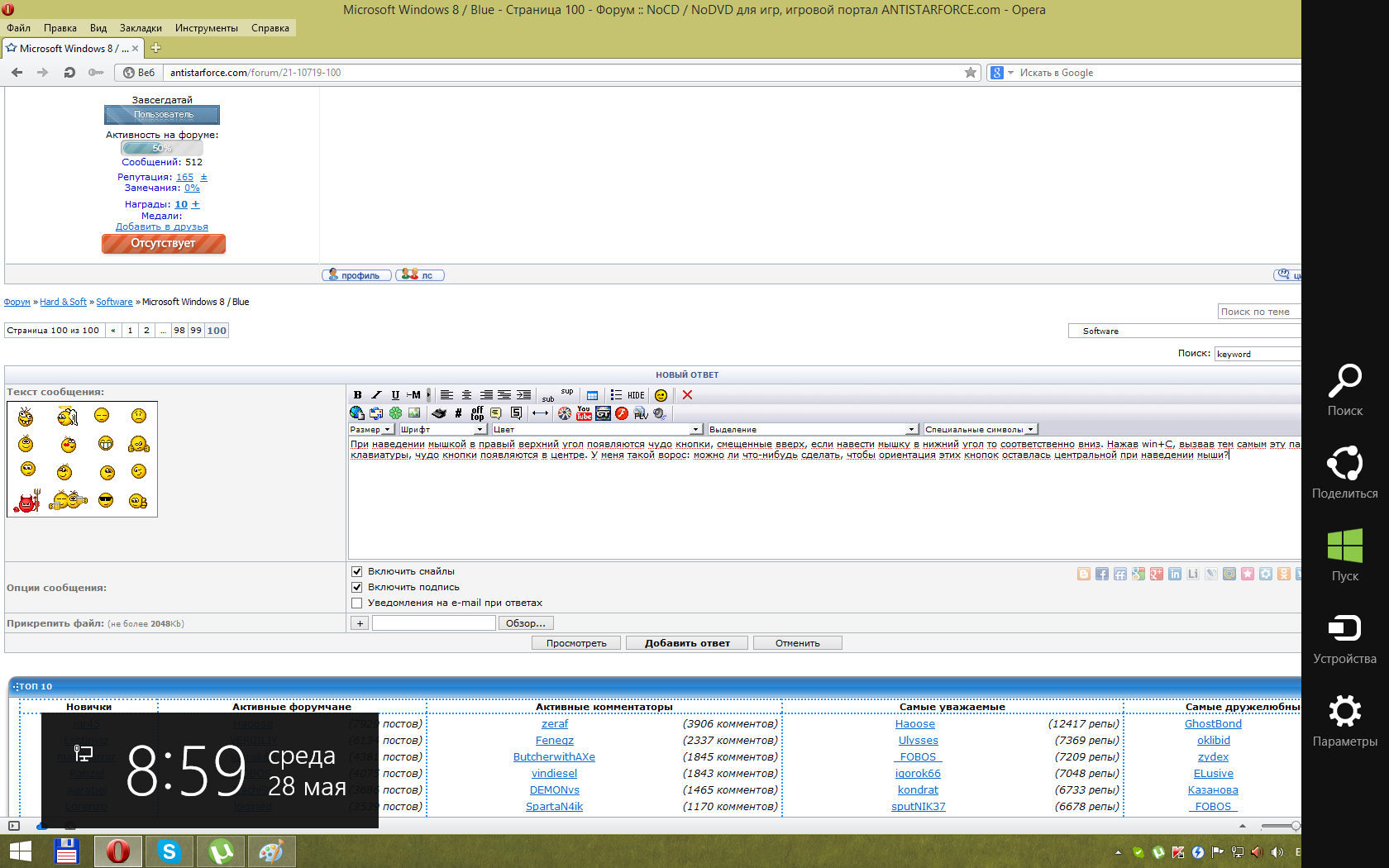Center-align the message text
Image resolution: width=1389 pixels, height=868 pixels.
coord(466,395)
